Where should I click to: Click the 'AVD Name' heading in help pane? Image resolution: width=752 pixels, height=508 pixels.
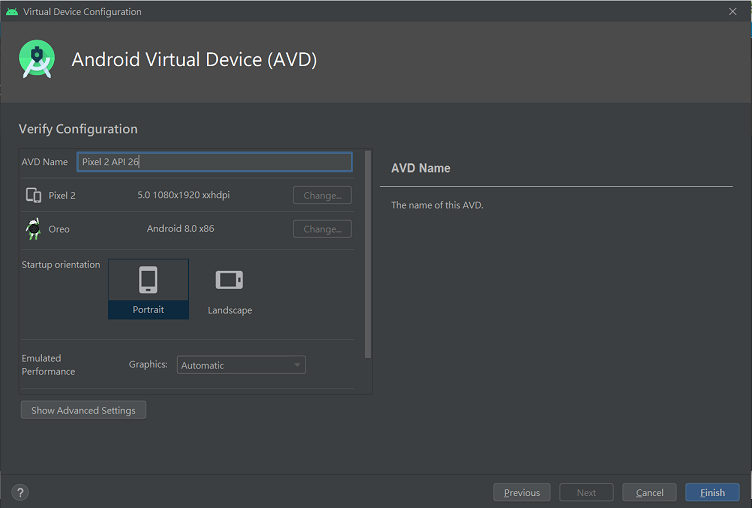click(x=421, y=168)
